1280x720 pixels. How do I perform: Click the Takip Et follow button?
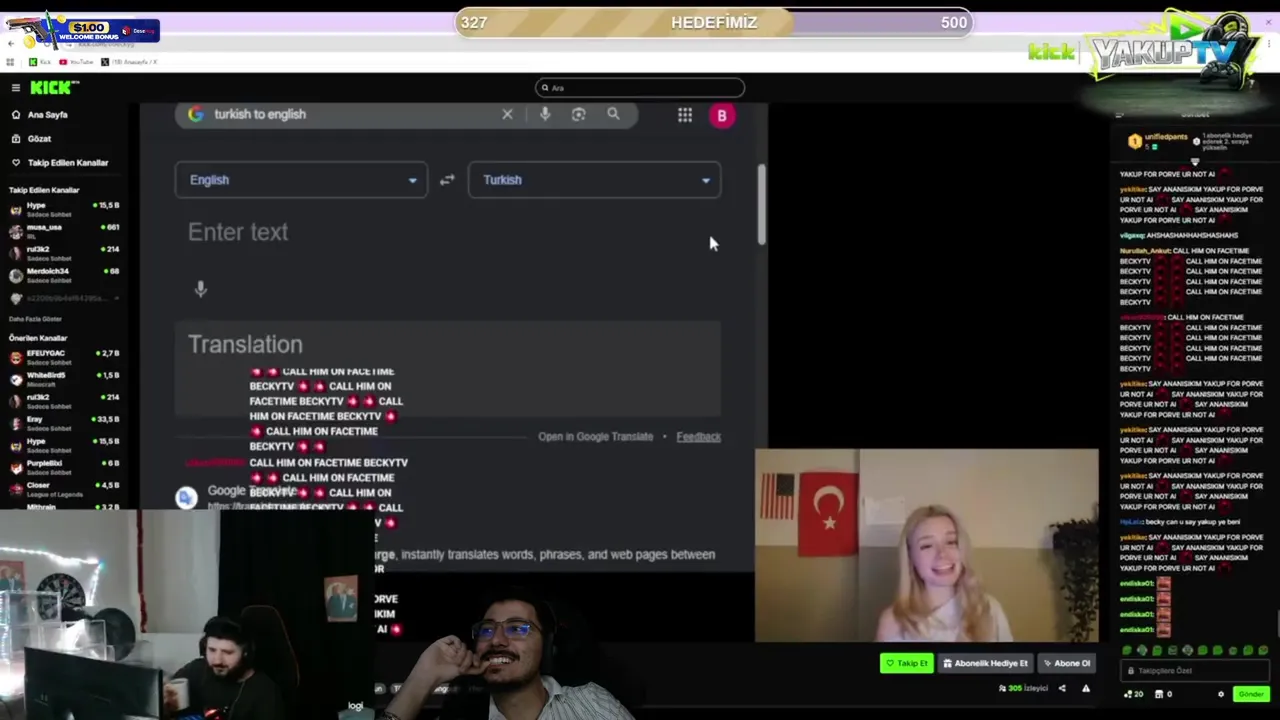coord(907,663)
